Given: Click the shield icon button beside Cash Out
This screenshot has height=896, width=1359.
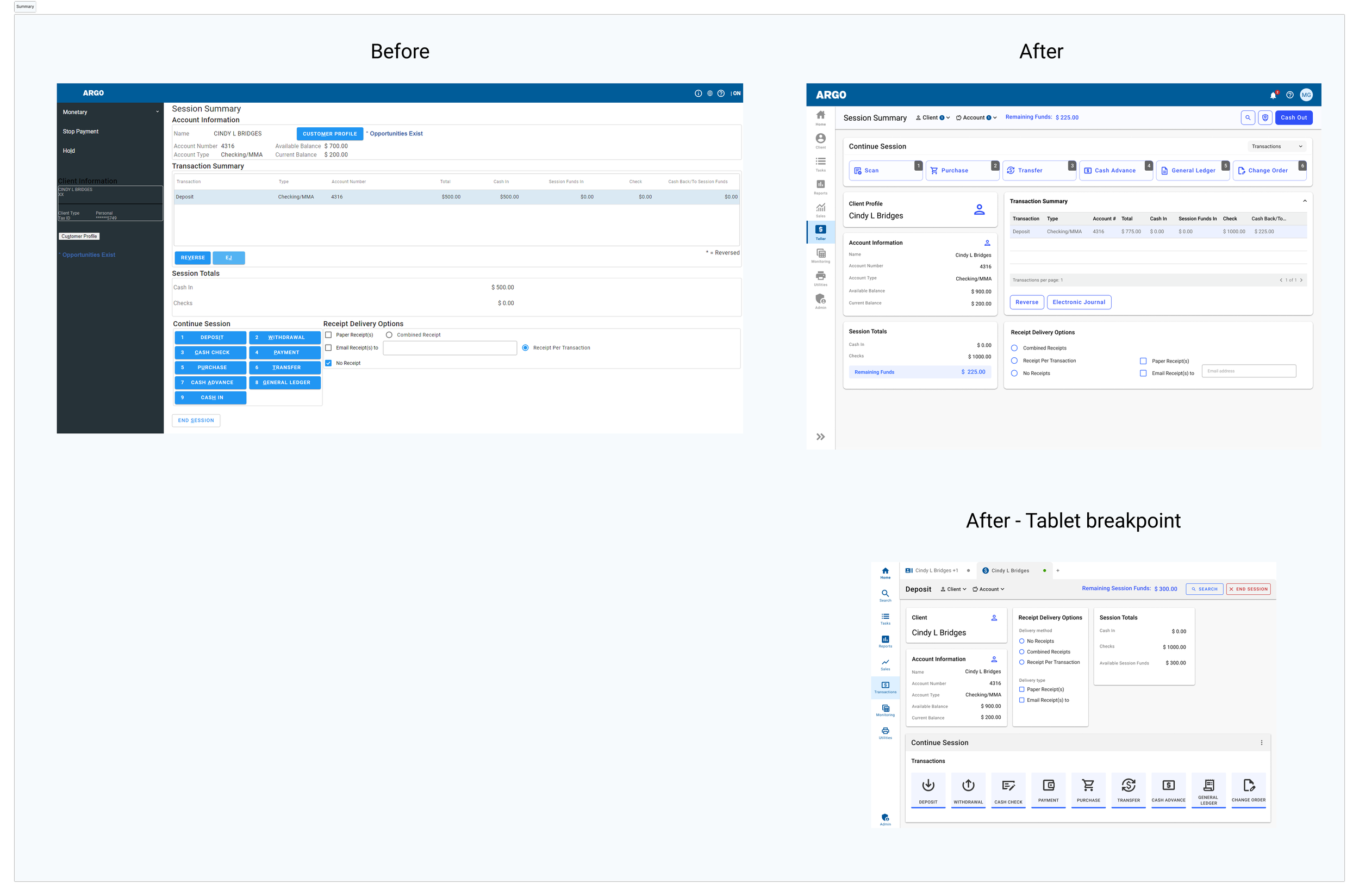Looking at the screenshot, I should point(1266,118).
